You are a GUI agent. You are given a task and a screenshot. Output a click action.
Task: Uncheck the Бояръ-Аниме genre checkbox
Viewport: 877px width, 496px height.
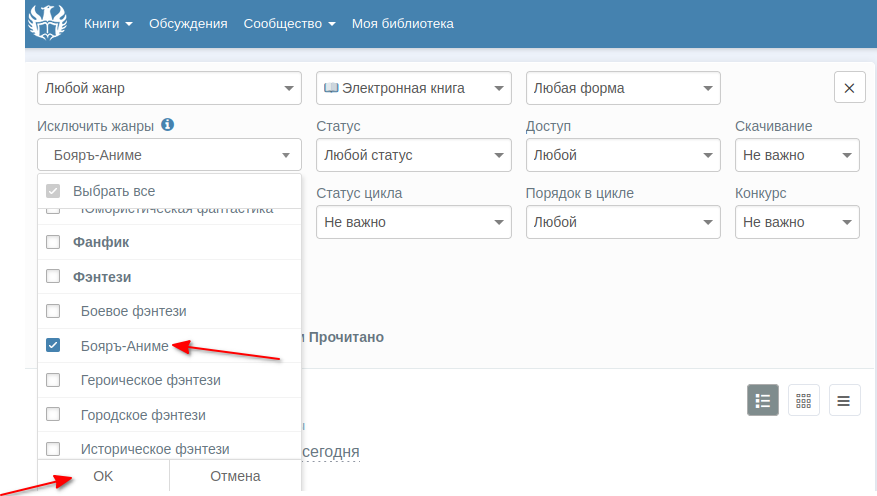point(54,346)
